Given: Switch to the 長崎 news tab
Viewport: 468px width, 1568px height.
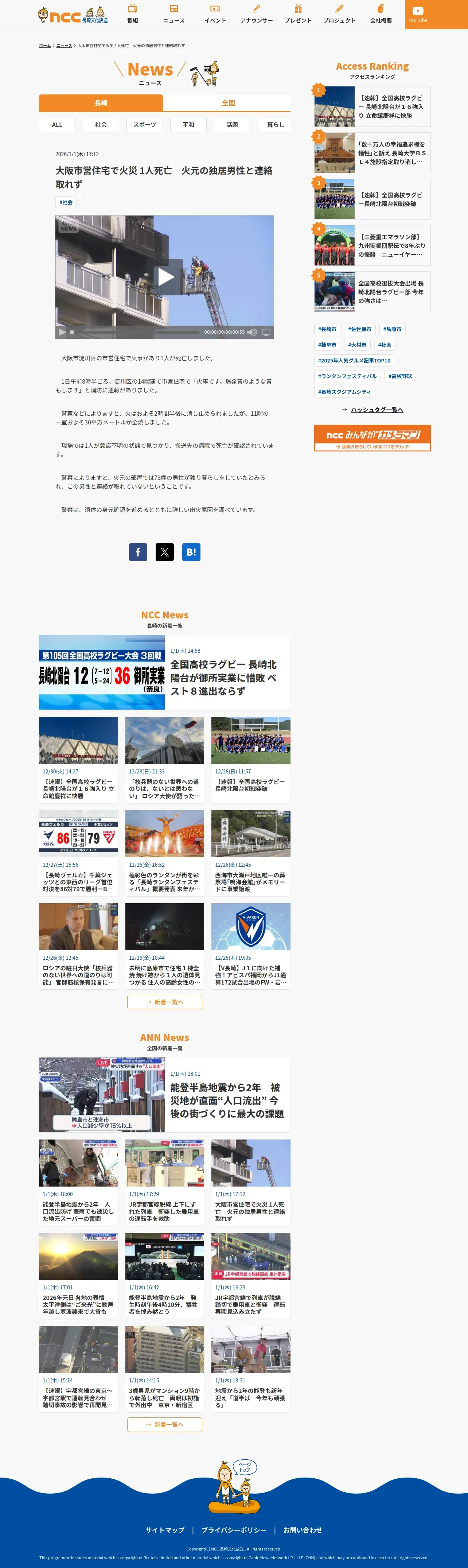Looking at the screenshot, I should 101,103.
